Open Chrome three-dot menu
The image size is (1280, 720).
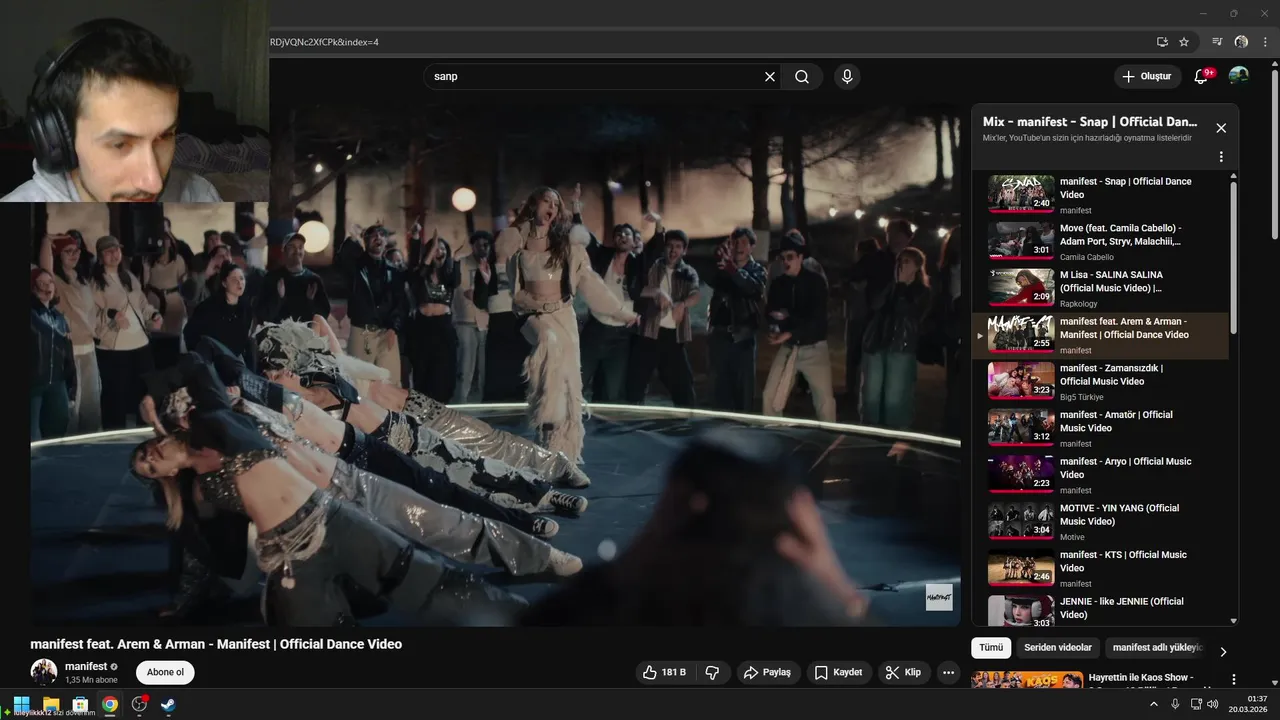[1265, 42]
